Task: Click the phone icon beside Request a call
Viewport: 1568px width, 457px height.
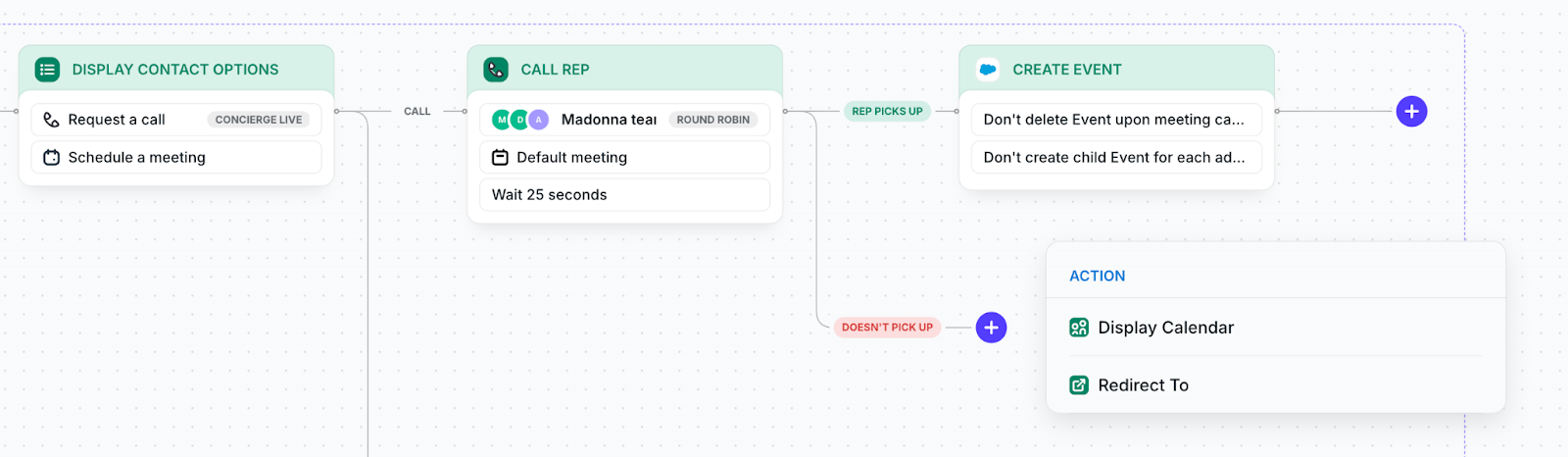Action: click(52, 120)
